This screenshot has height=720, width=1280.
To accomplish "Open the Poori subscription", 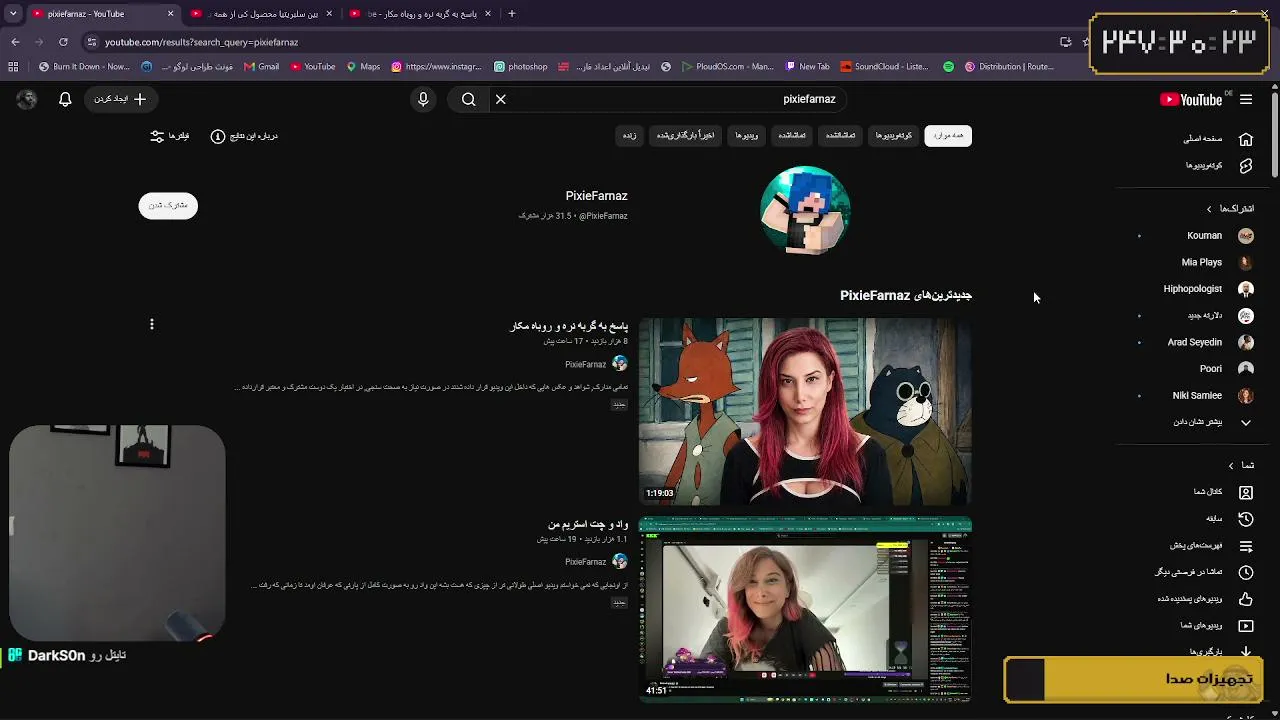I will tap(1203, 369).
